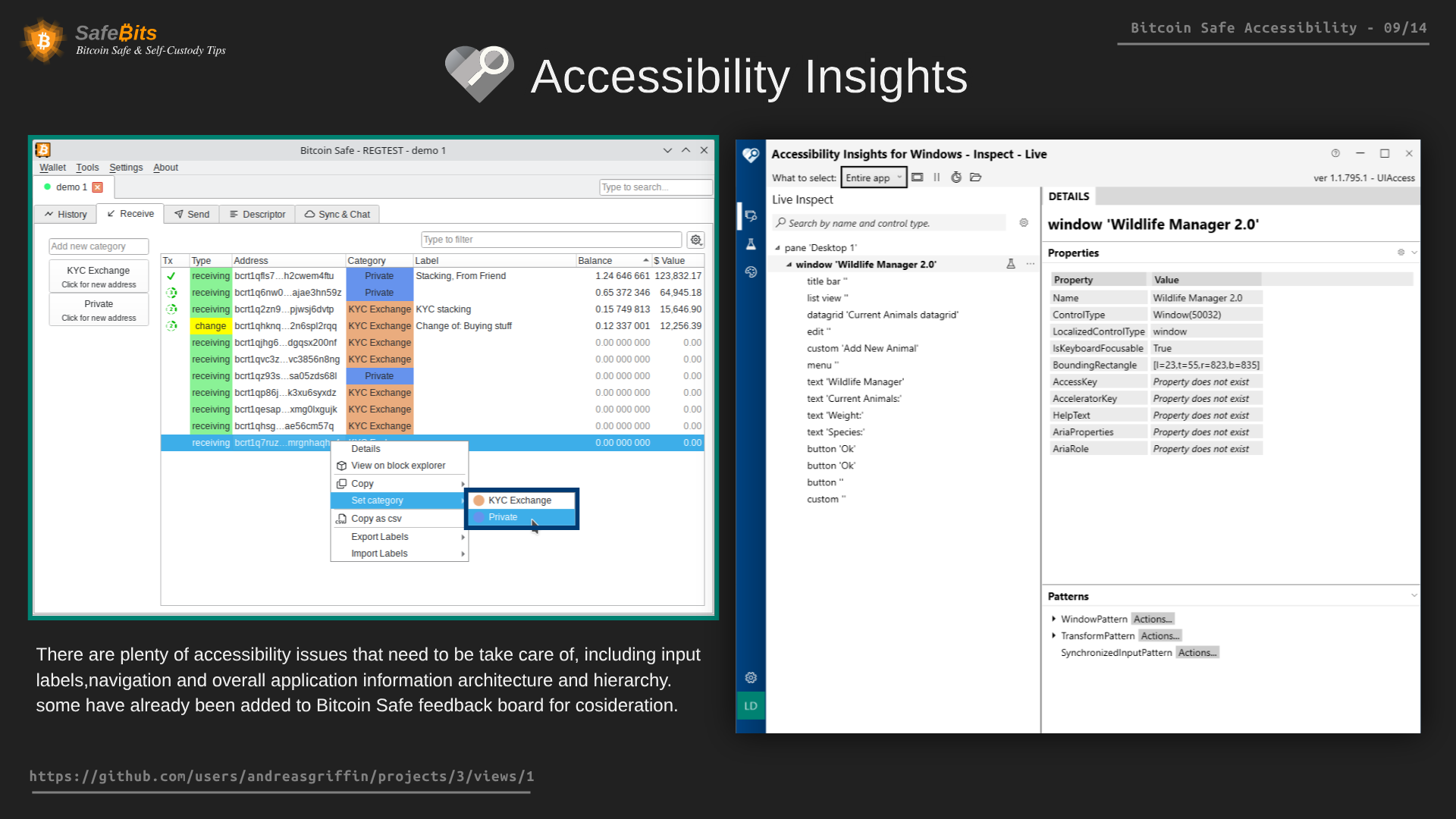Viewport: 1456px width, 819px height.
Task: Click the open folder icon in toolbar
Action: (x=976, y=177)
